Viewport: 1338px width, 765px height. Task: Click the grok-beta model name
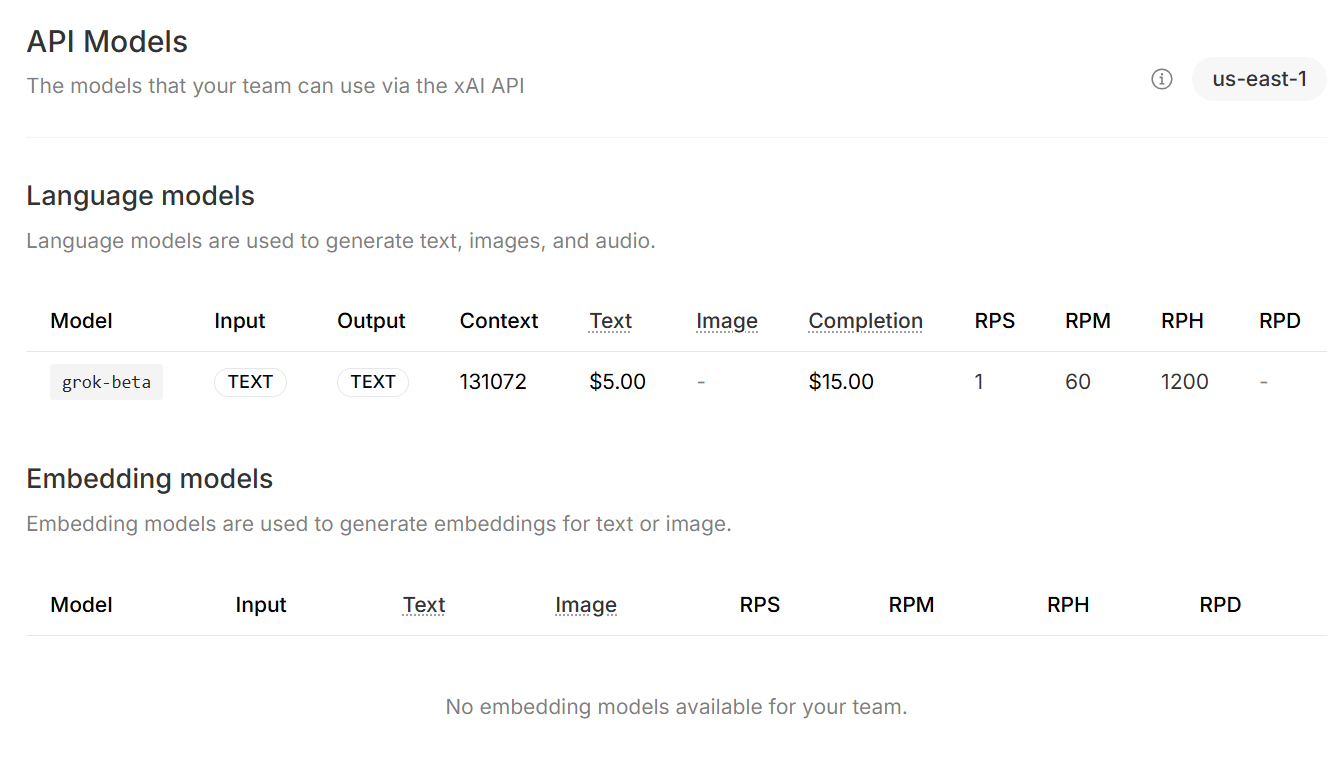106,382
